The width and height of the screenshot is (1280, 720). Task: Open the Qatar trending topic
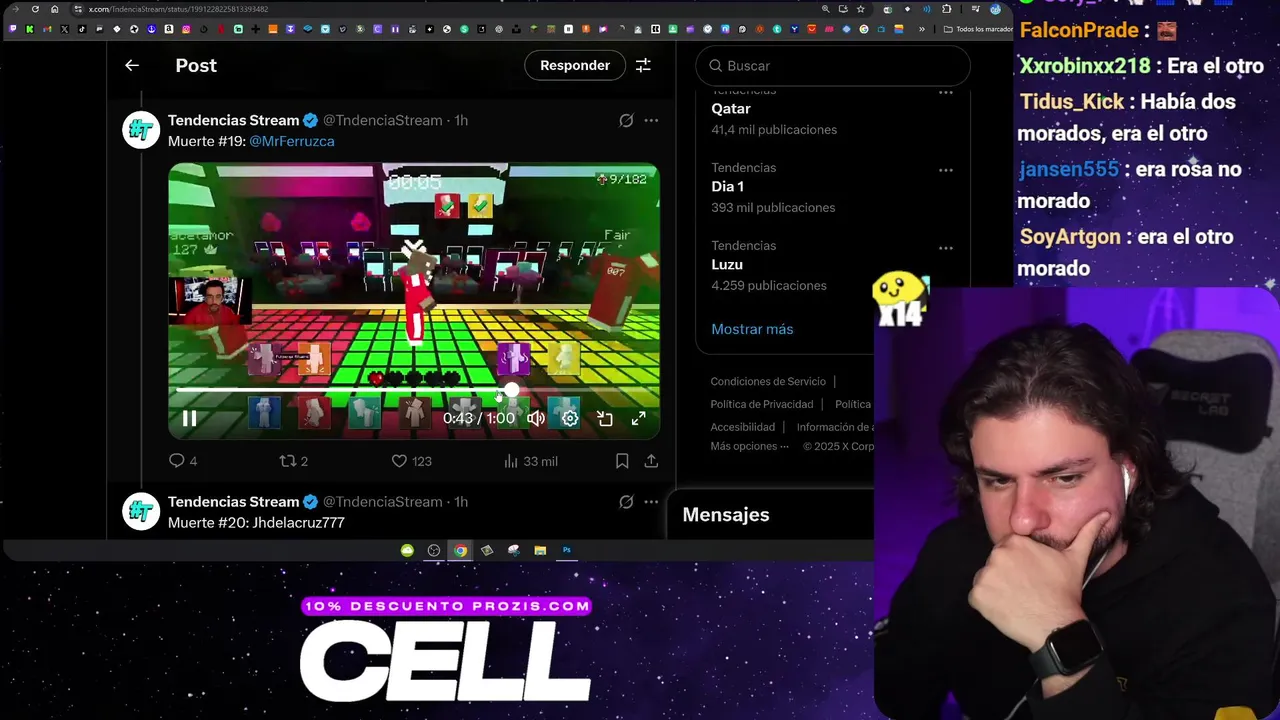(x=731, y=108)
